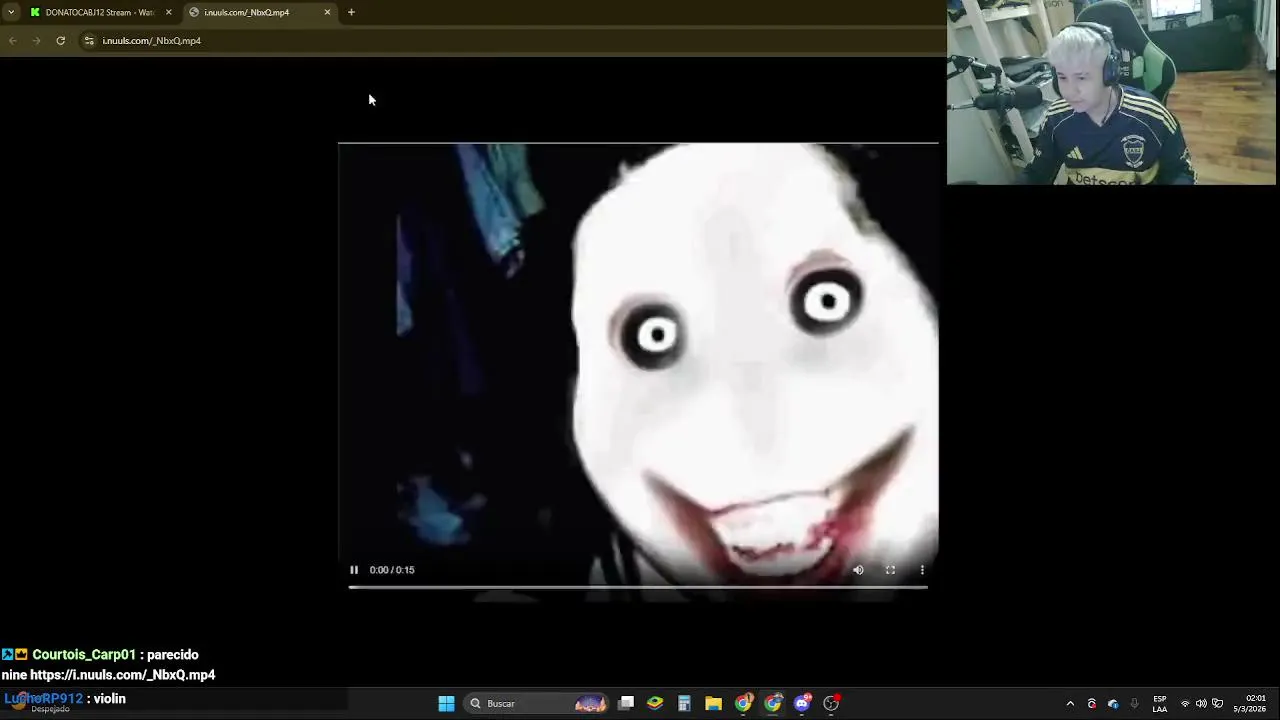Image resolution: width=1280 pixels, height=720 pixels.
Task: Open a new browser tab
Action: pyautogui.click(x=351, y=12)
